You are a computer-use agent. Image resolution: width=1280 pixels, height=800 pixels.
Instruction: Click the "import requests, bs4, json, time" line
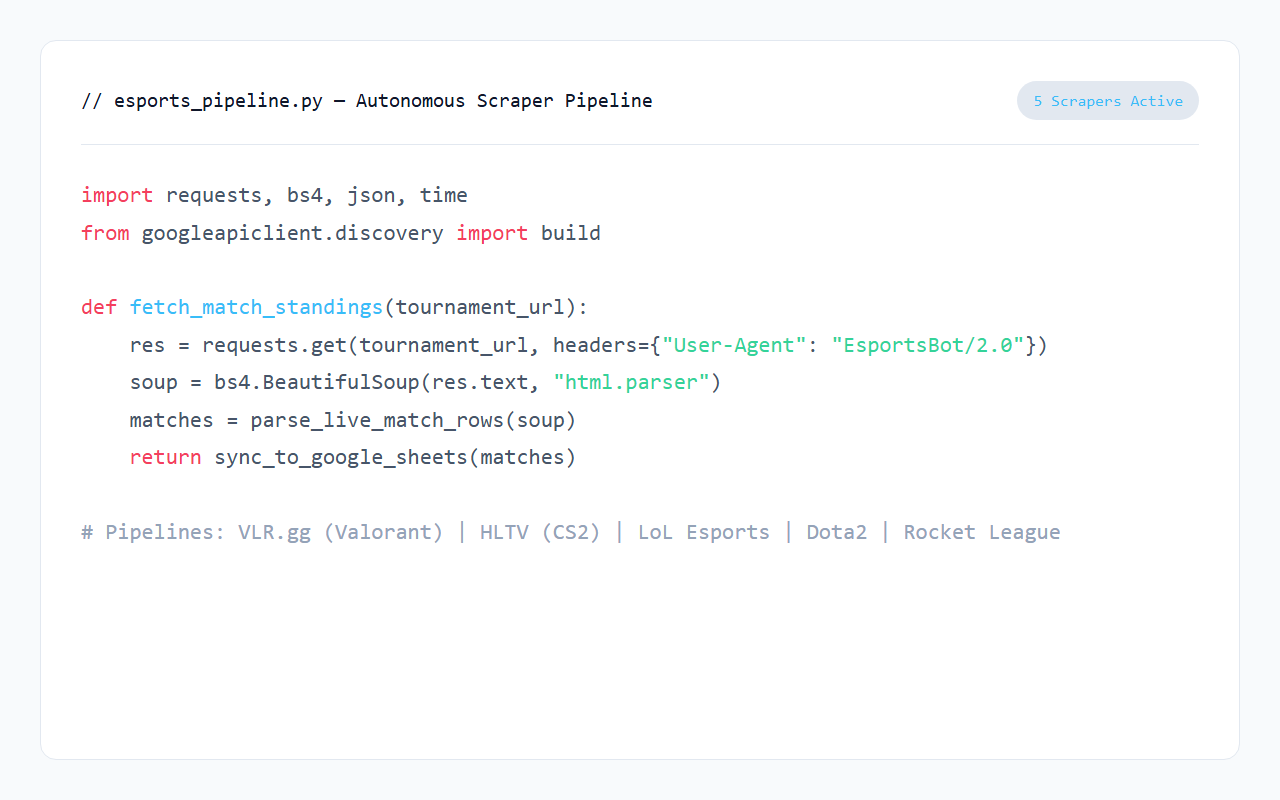click(275, 195)
